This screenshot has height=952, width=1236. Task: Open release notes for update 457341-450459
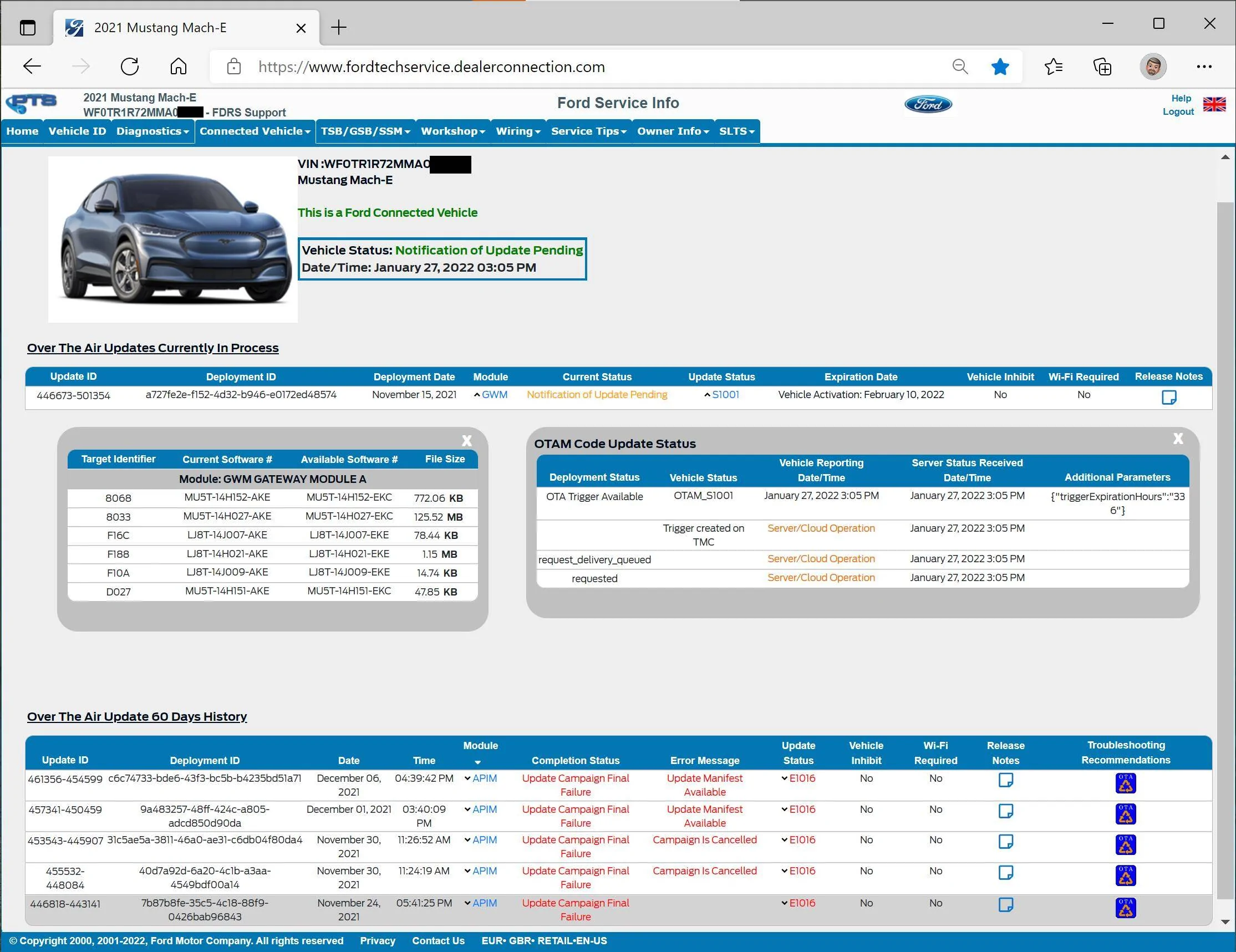(x=1005, y=811)
